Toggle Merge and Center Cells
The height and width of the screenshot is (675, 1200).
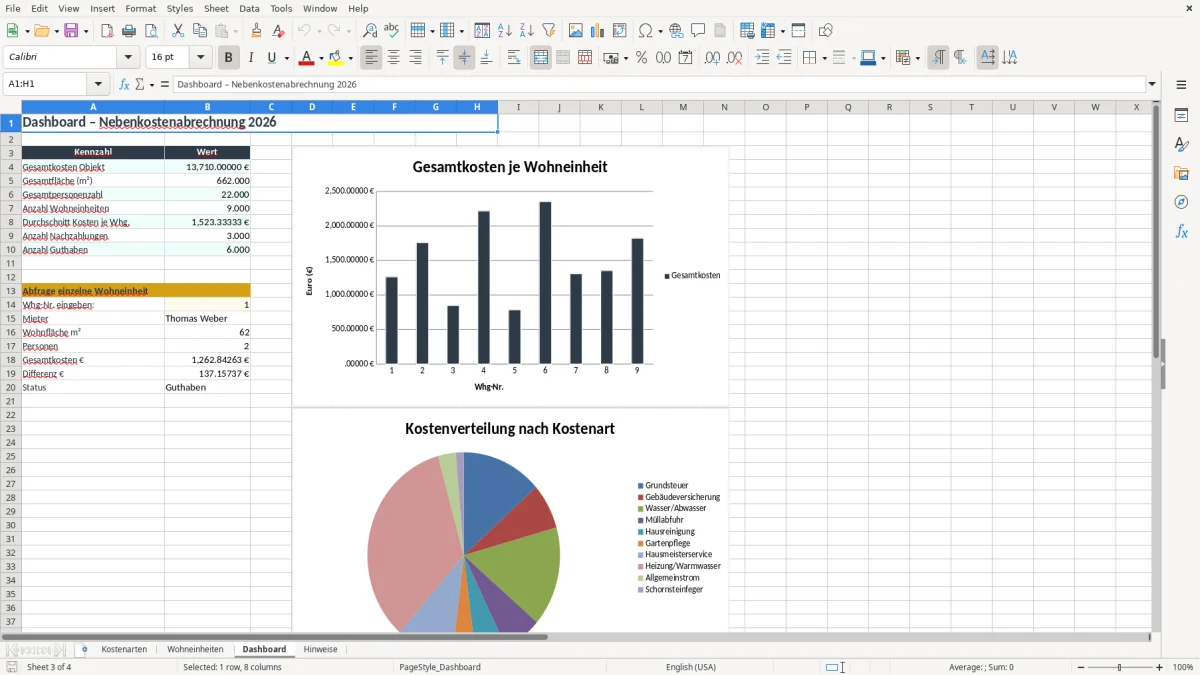541,58
